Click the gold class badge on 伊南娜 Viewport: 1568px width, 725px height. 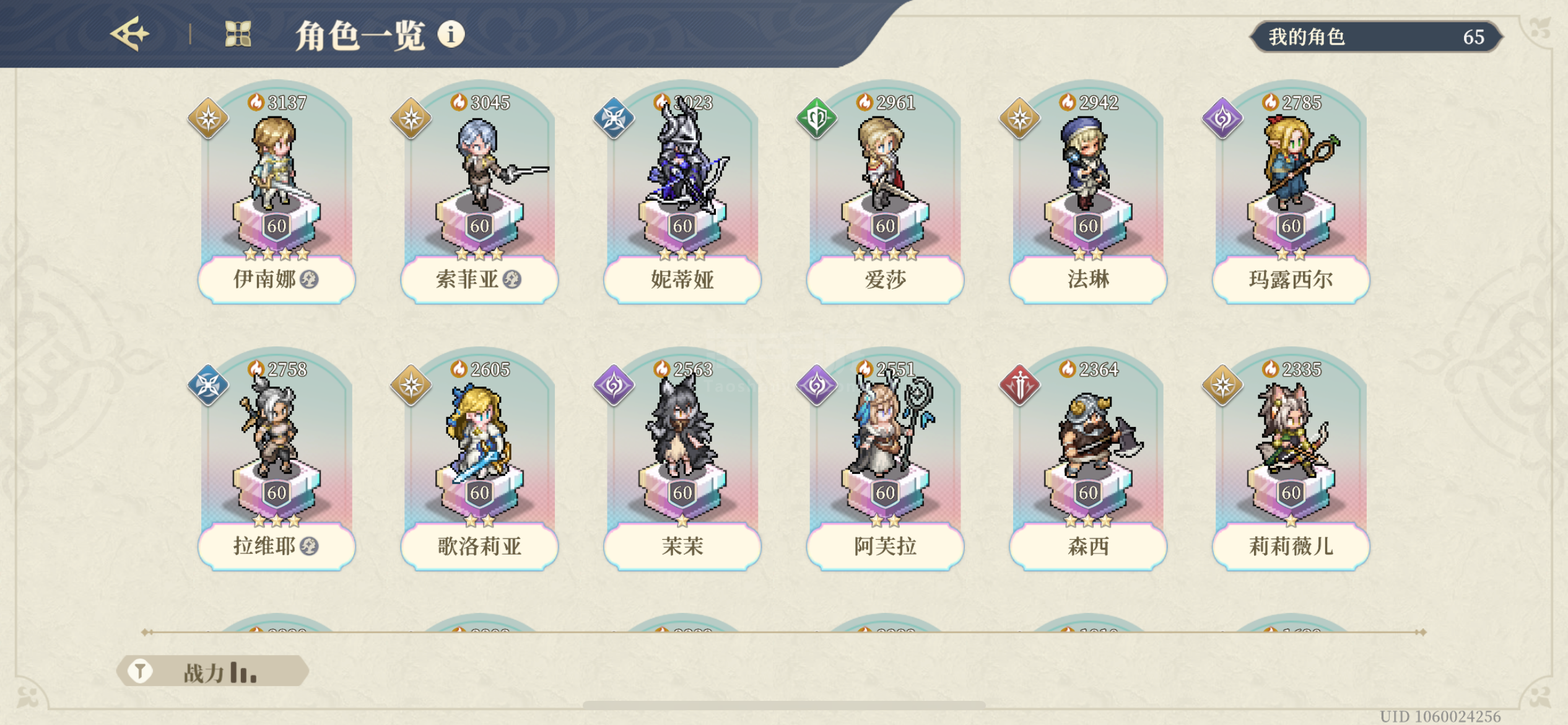(x=209, y=118)
